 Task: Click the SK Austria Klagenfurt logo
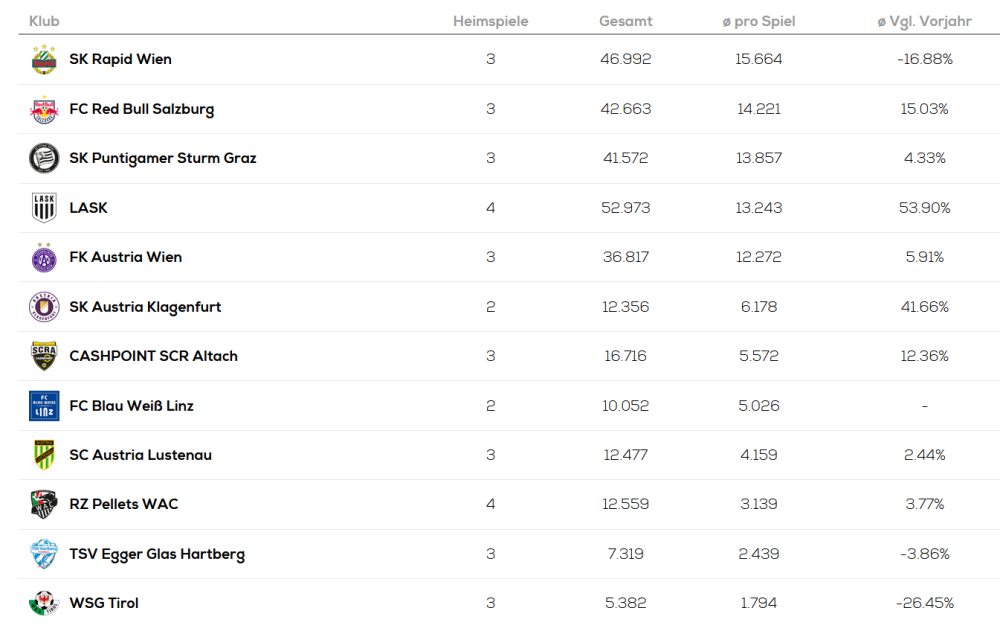tap(44, 307)
